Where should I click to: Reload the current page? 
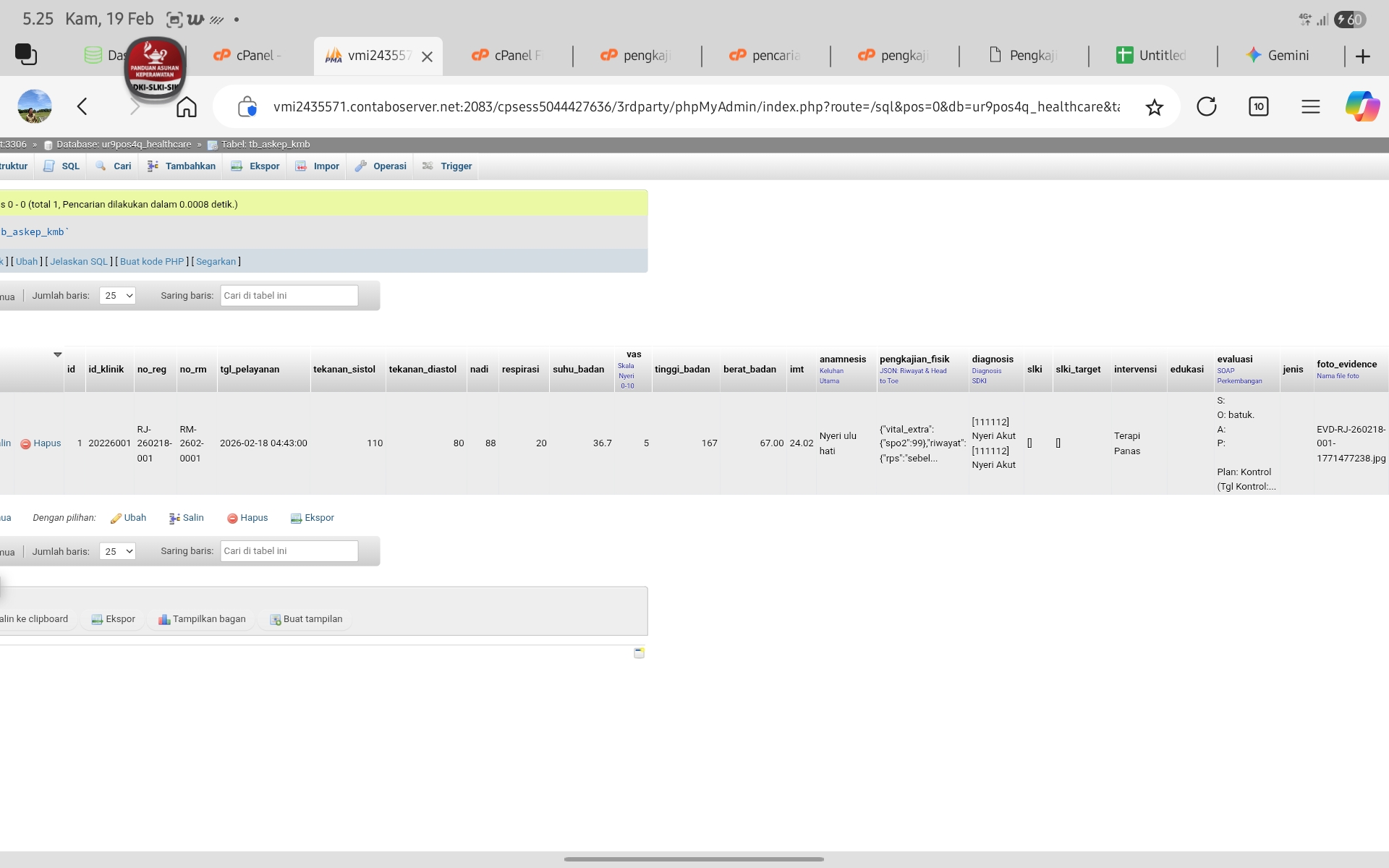click(1206, 107)
